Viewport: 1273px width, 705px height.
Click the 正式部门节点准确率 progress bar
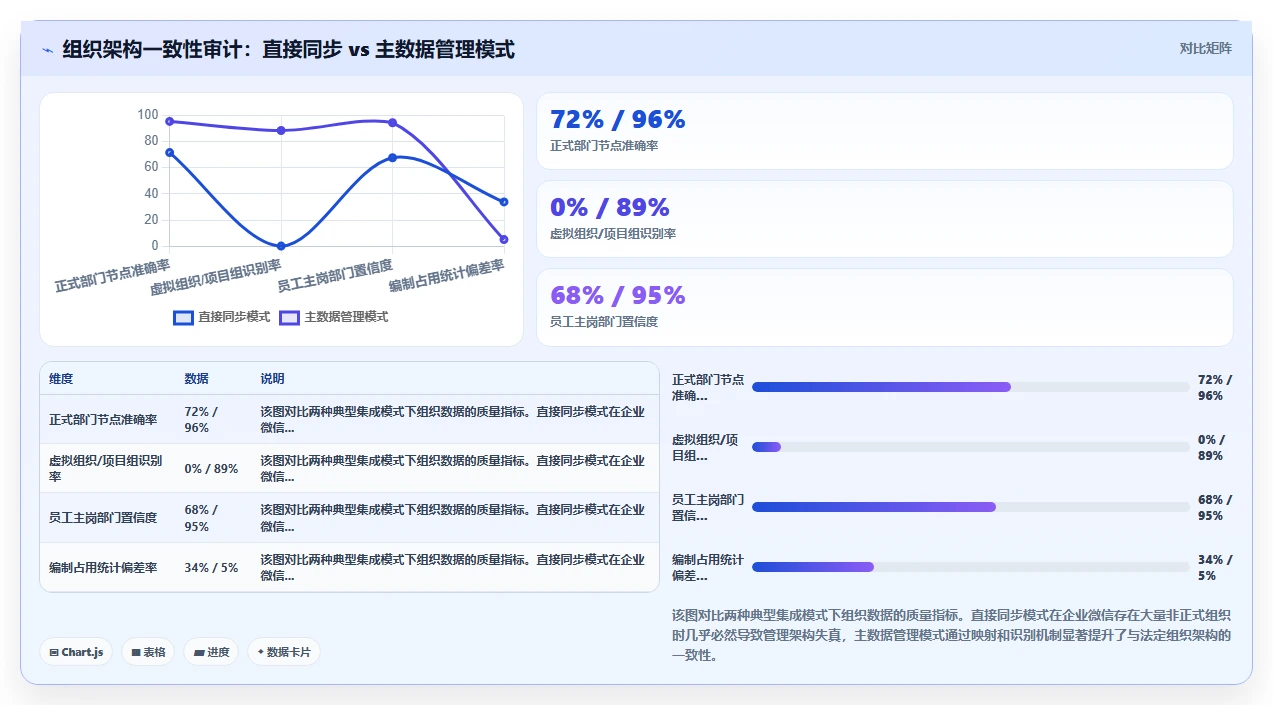point(971,387)
